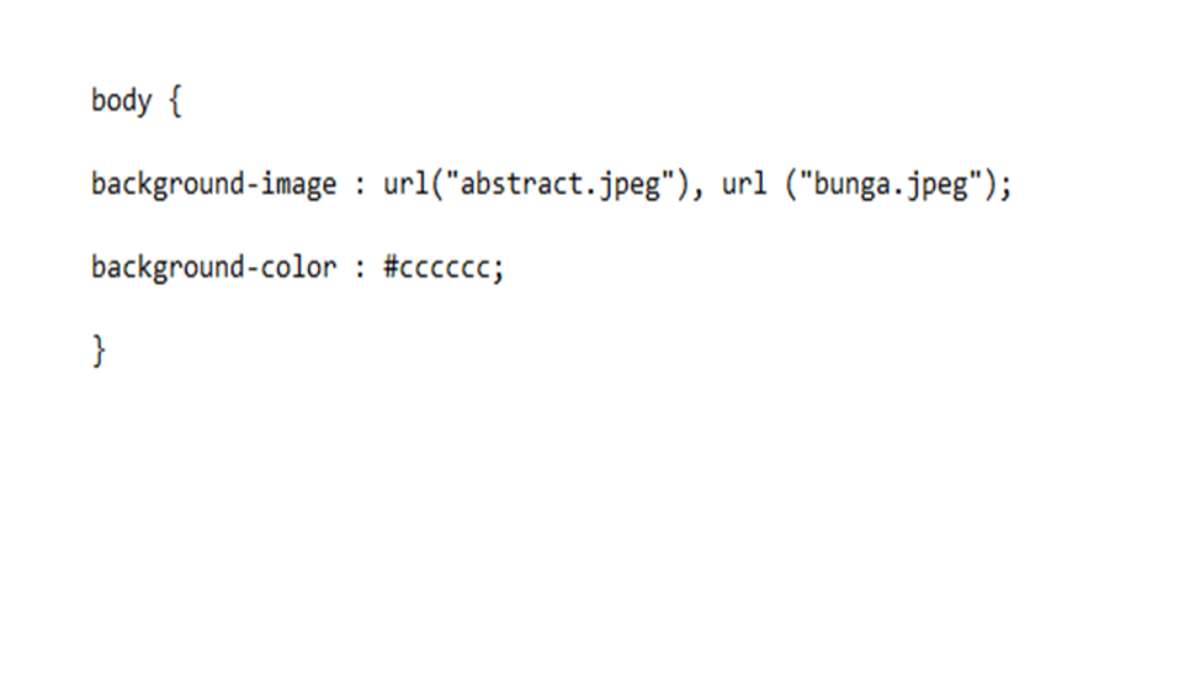Click the word background in background-color

pos(167,267)
